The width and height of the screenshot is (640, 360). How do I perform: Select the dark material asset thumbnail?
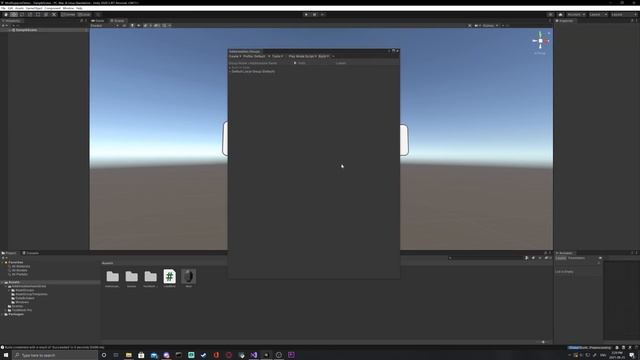pyautogui.click(x=189, y=277)
